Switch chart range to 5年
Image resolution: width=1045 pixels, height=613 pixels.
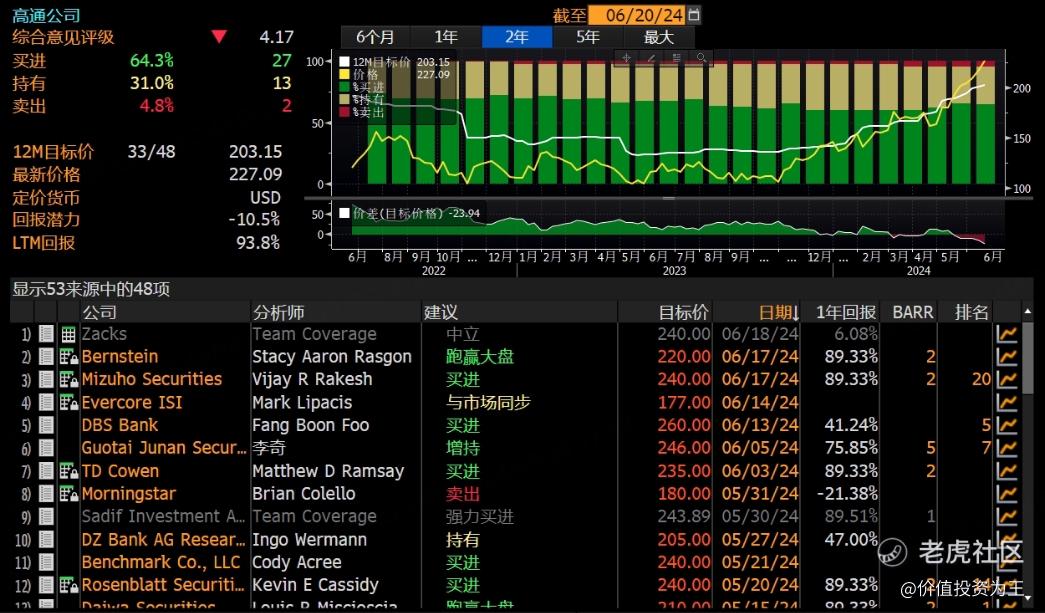(x=588, y=37)
